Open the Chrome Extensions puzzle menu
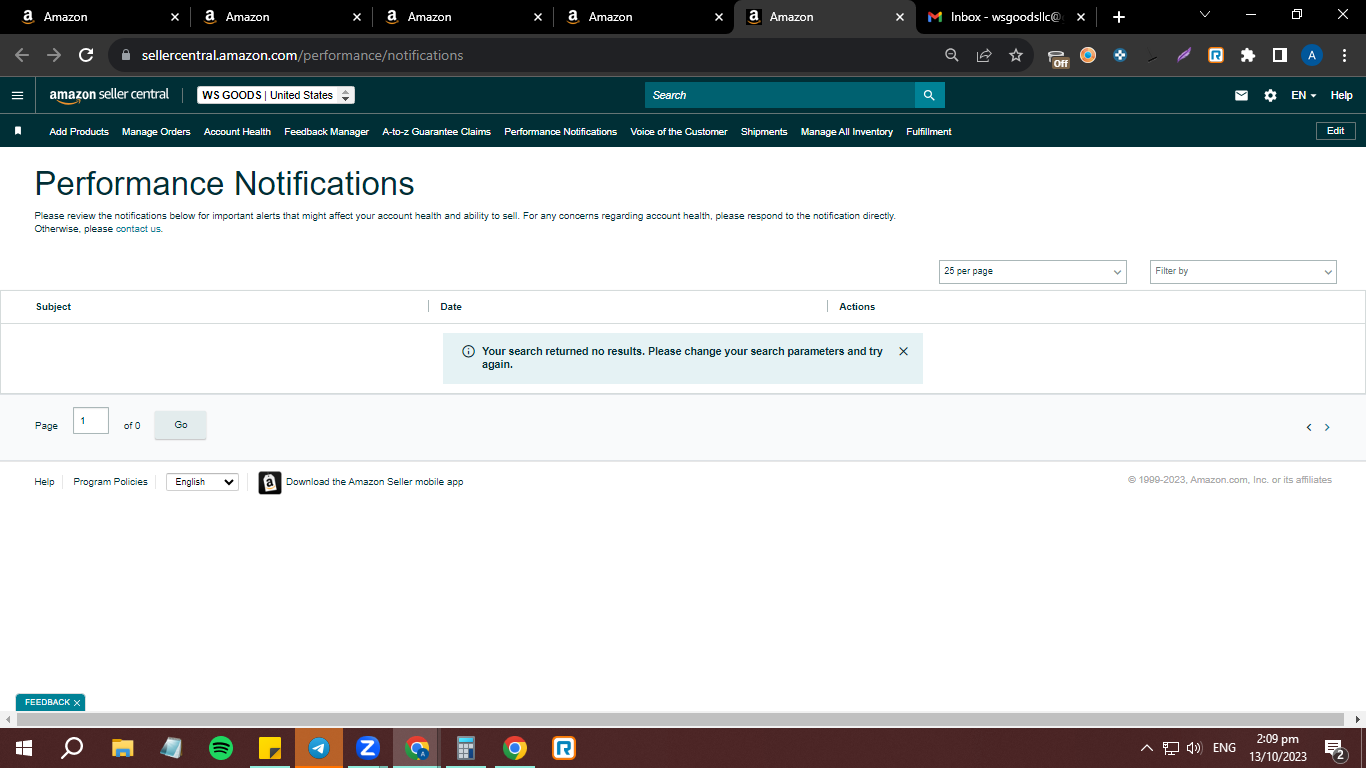This screenshot has height=768, width=1366. click(x=1248, y=55)
